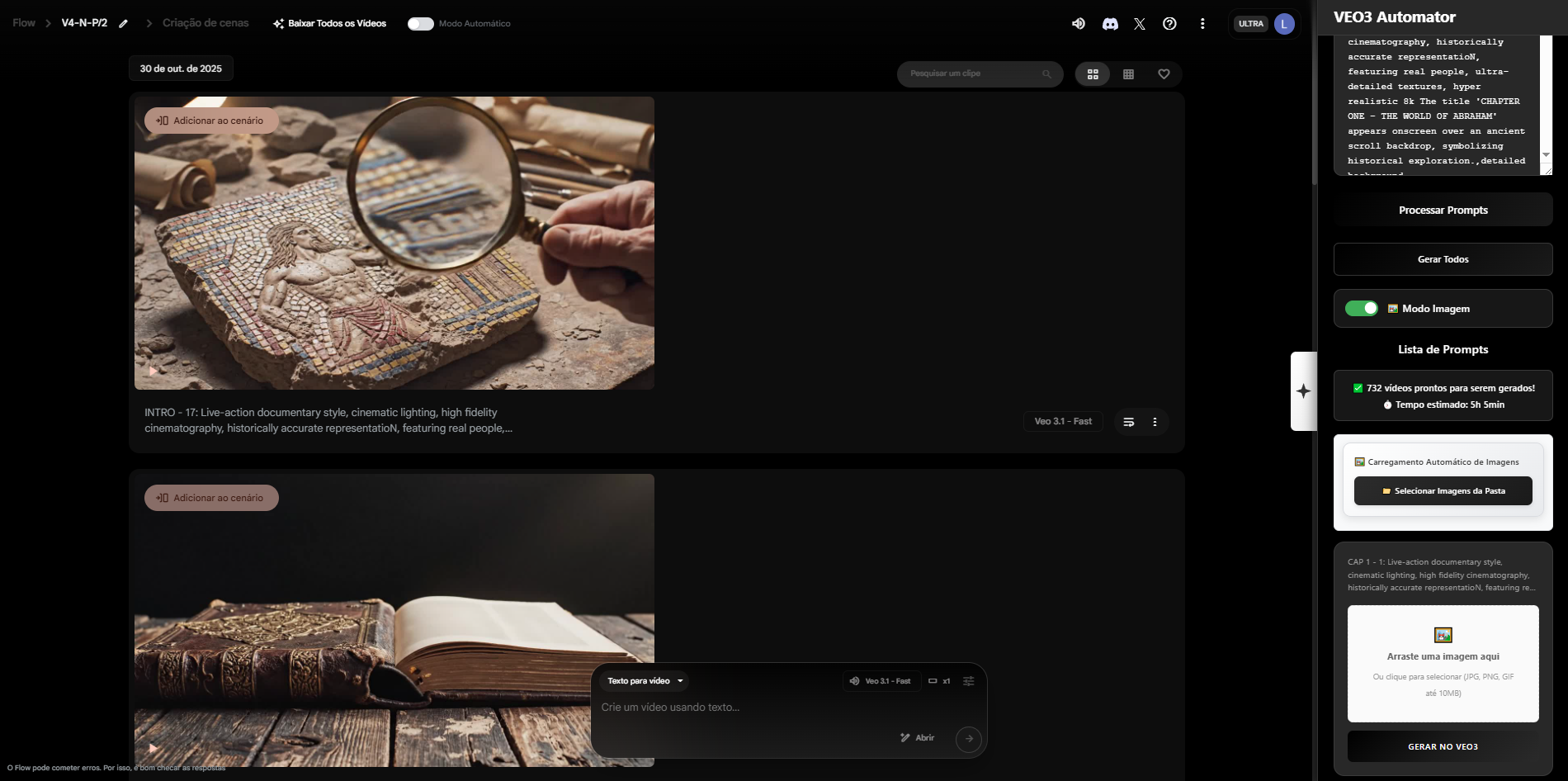Click Selecionar Imagens da Pasta button
The image size is (1568, 781).
1443,491
